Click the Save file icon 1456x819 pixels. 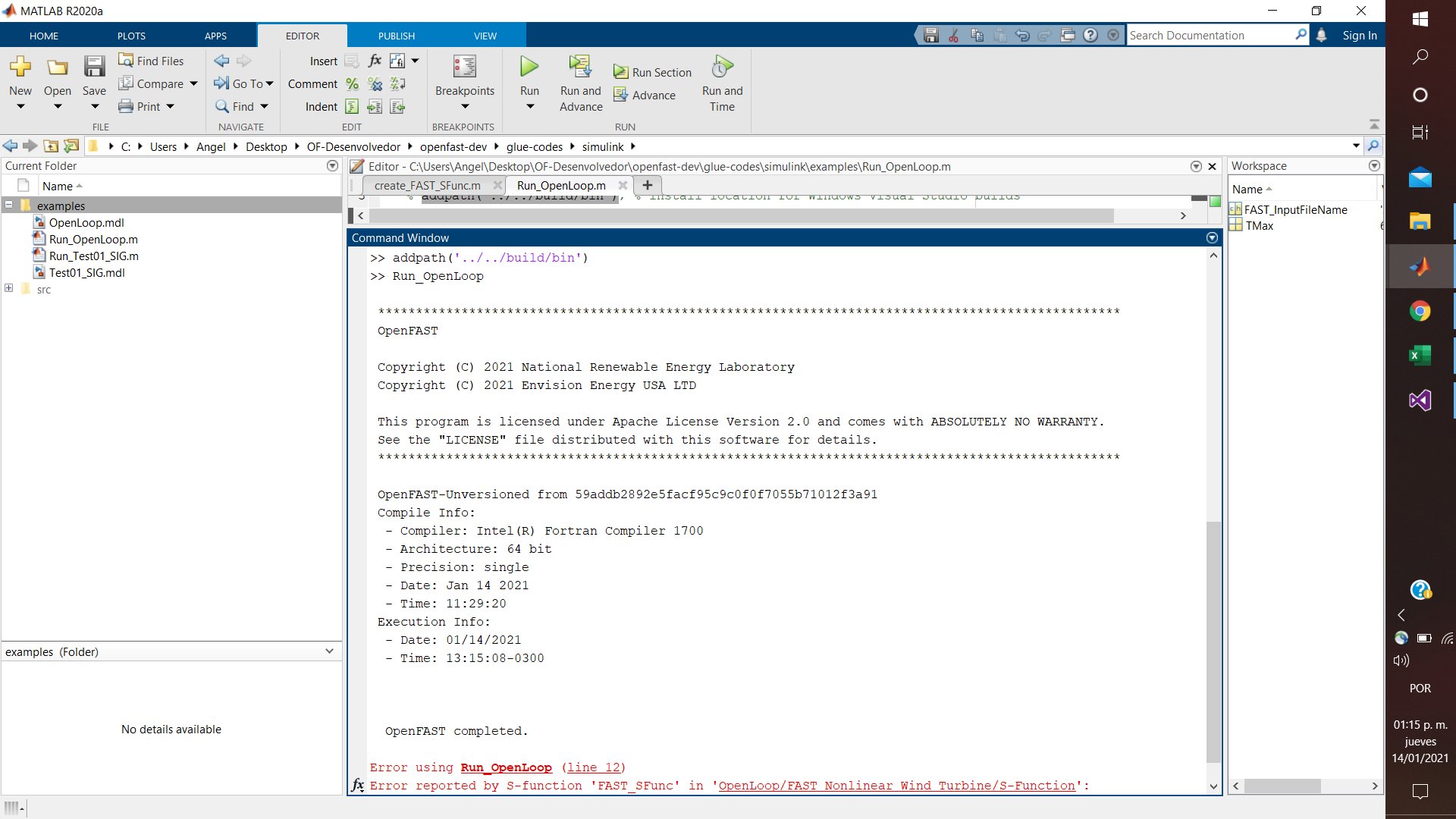[94, 67]
